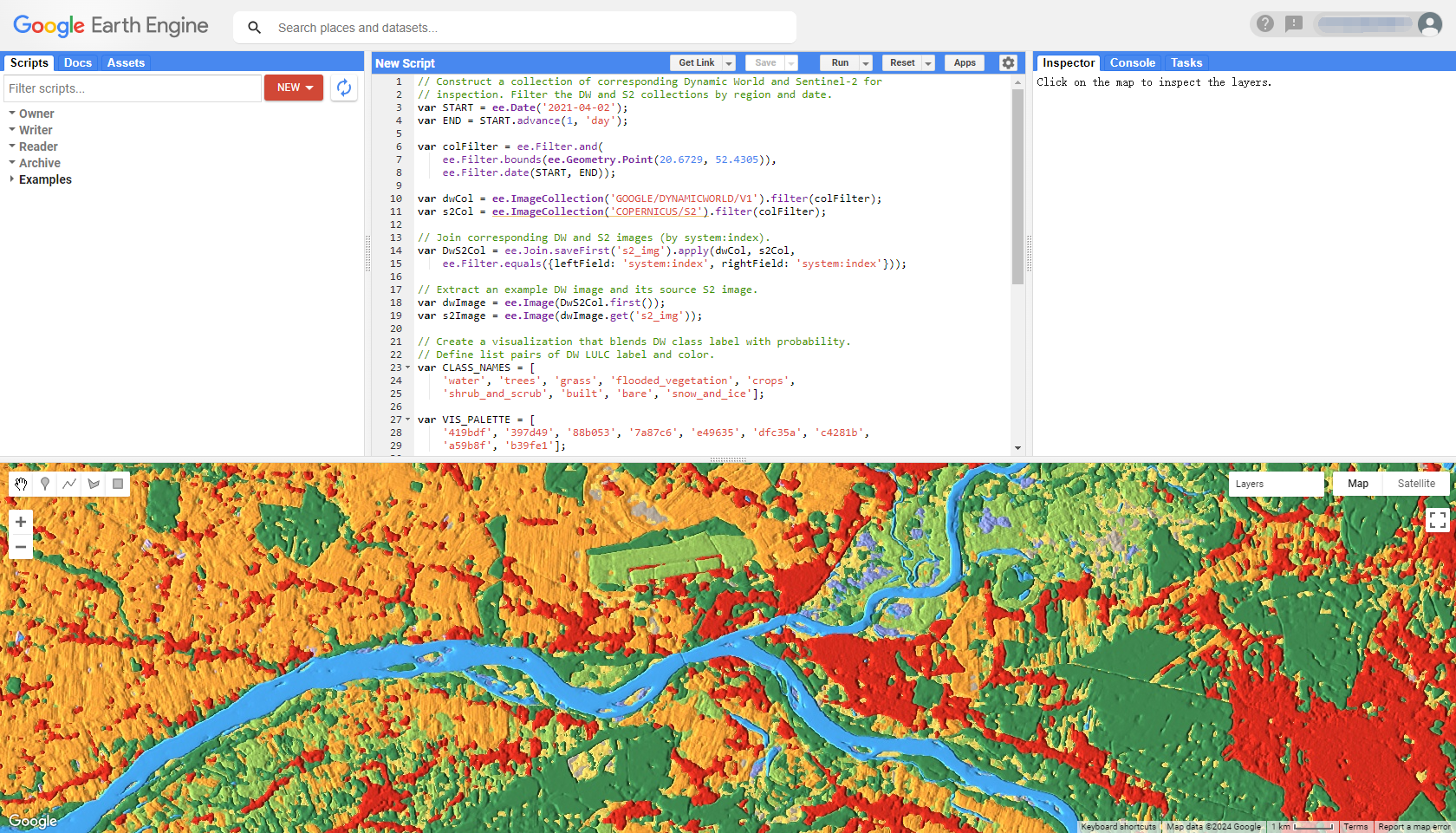This screenshot has width=1456, height=833.
Task: Open the feedback icon in header
Action: click(1294, 23)
